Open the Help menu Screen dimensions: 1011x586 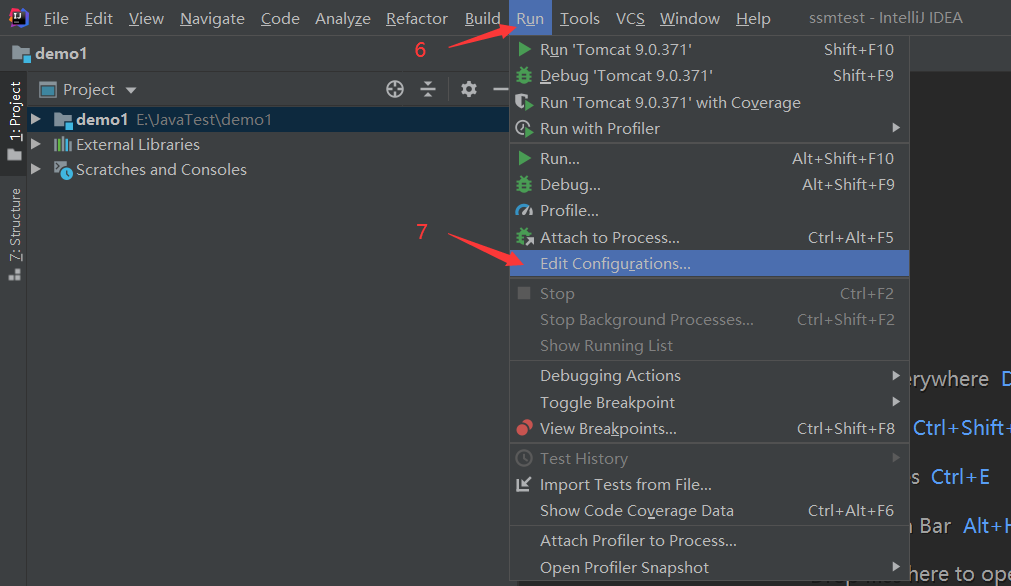753,19
